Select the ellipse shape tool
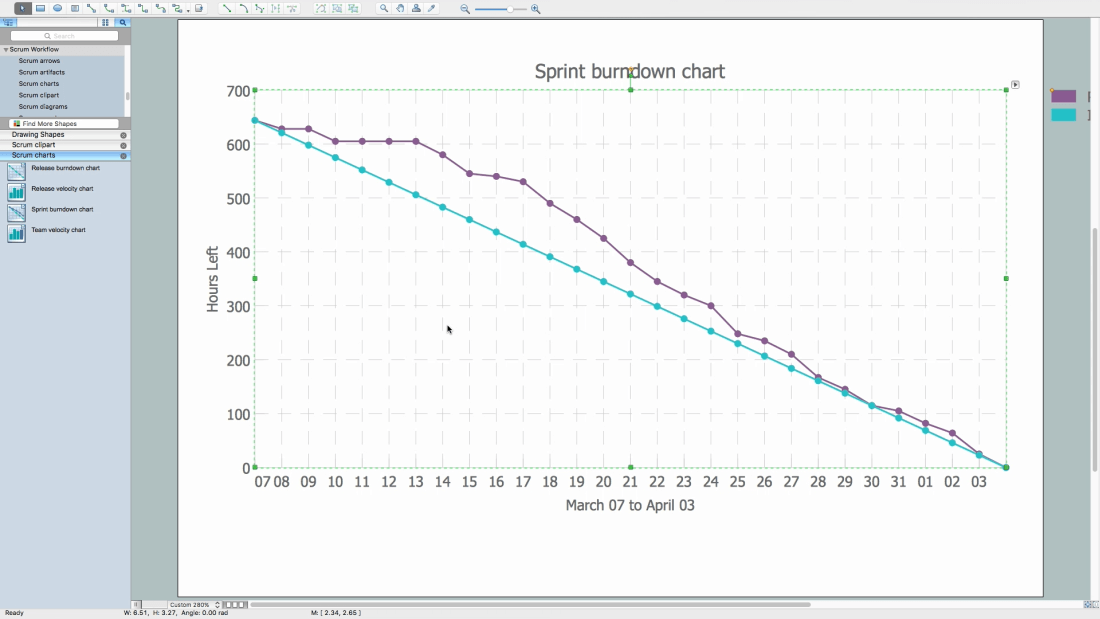Screen dimensions: 1100x619 (x=58, y=8)
